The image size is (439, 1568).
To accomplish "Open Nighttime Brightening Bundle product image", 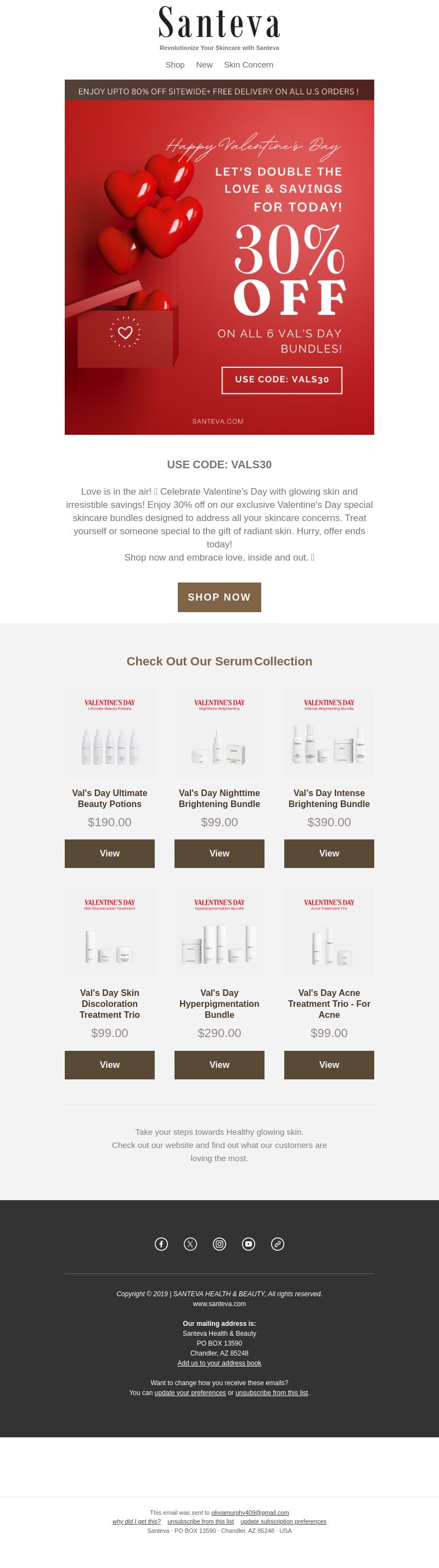I will point(219,733).
